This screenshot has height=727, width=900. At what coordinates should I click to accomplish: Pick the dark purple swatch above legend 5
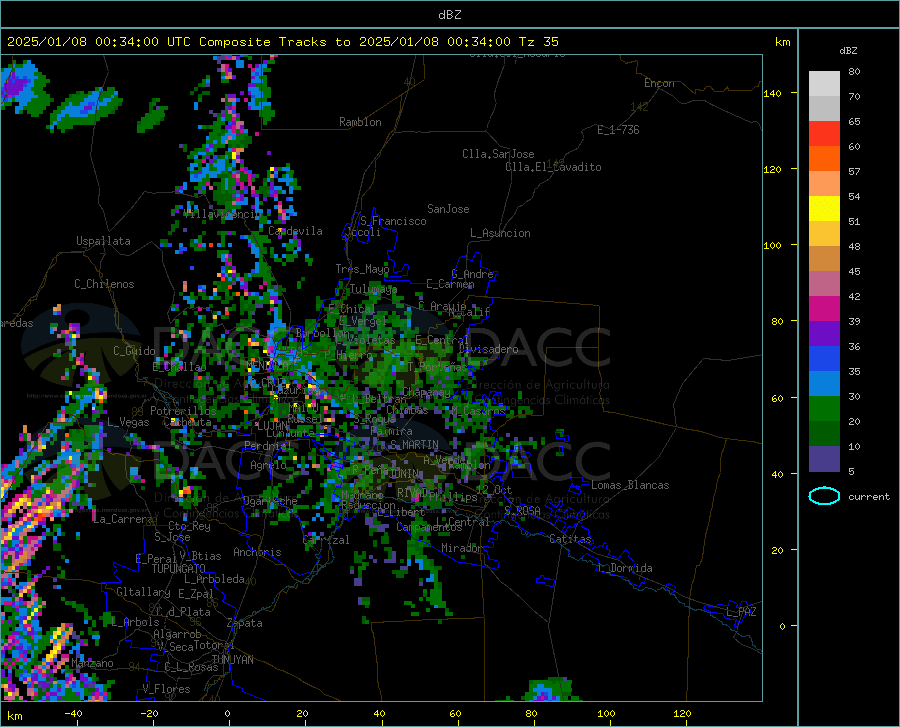[x=824, y=459]
